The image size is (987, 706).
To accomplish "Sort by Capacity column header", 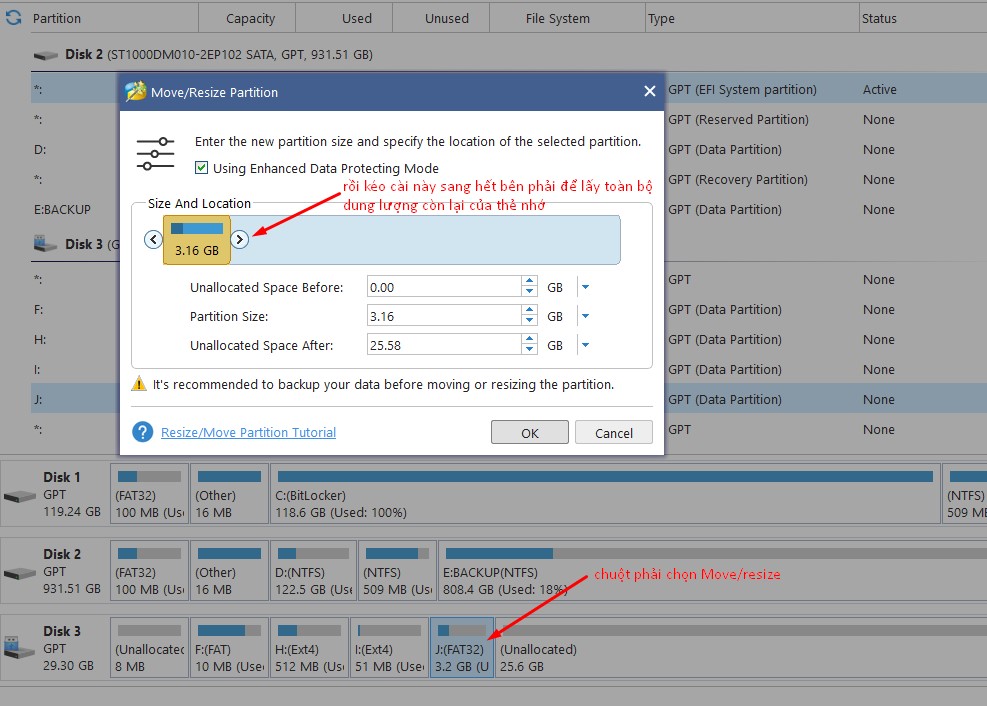I will (x=250, y=18).
